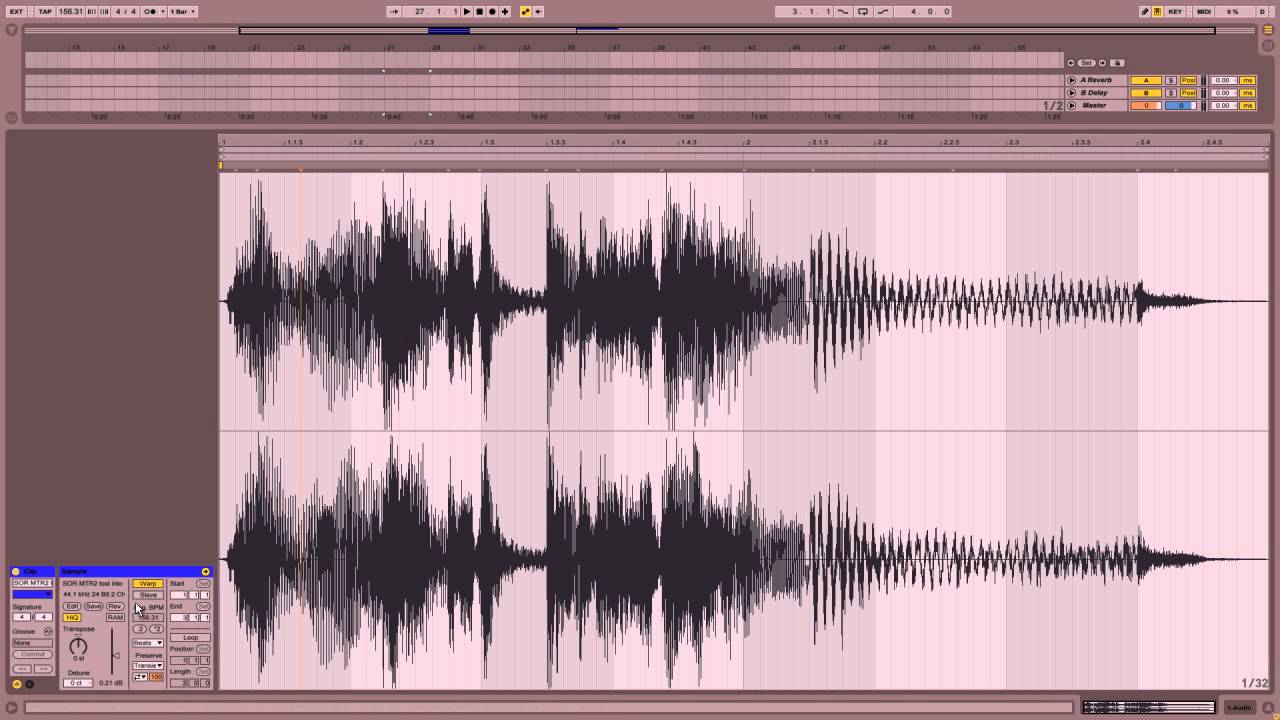Click the Back to Arrangement arrow

538,12
